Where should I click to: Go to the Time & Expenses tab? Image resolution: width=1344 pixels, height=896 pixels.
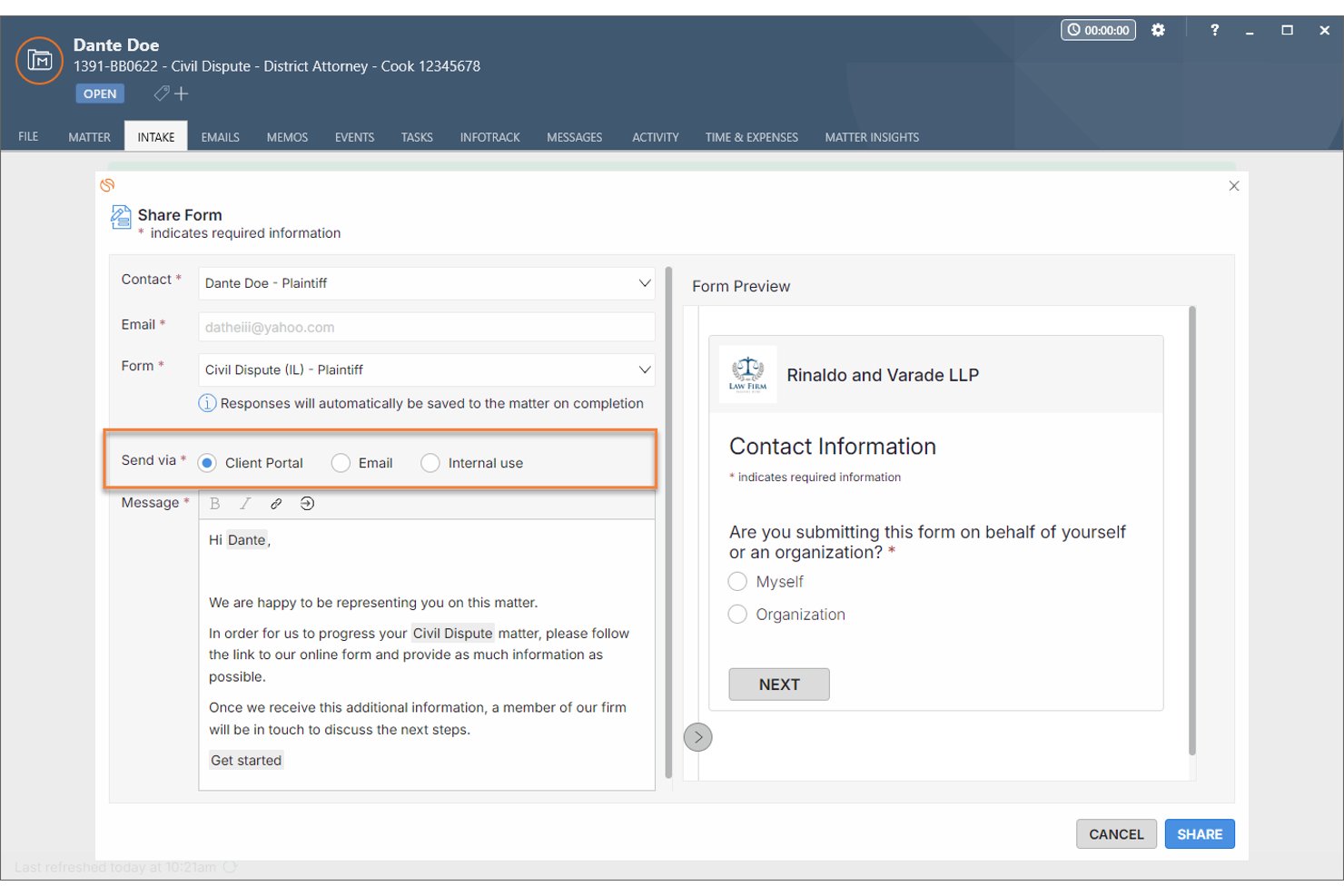click(x=752, y=137)
